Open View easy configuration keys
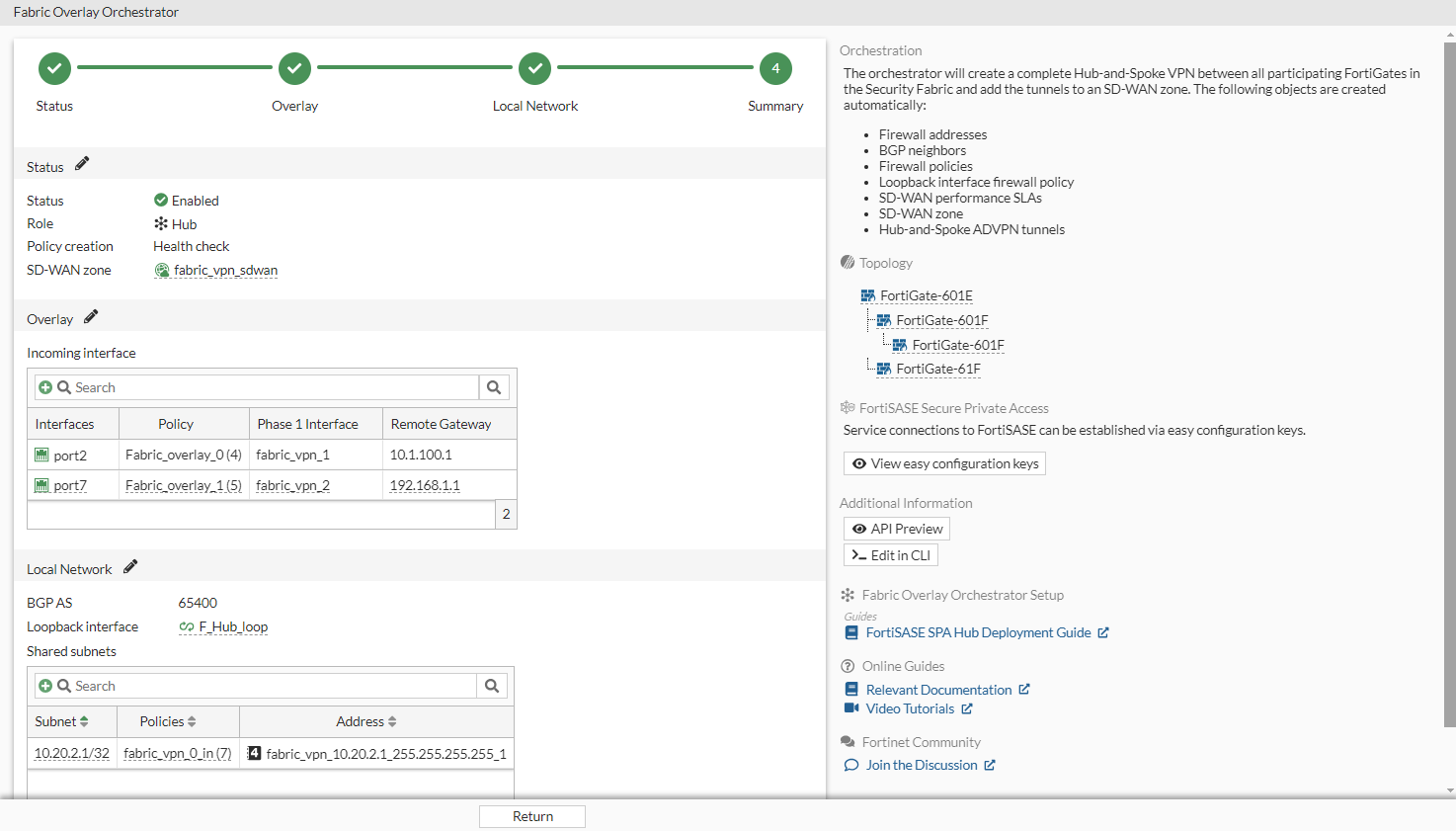 pos(943,462)
